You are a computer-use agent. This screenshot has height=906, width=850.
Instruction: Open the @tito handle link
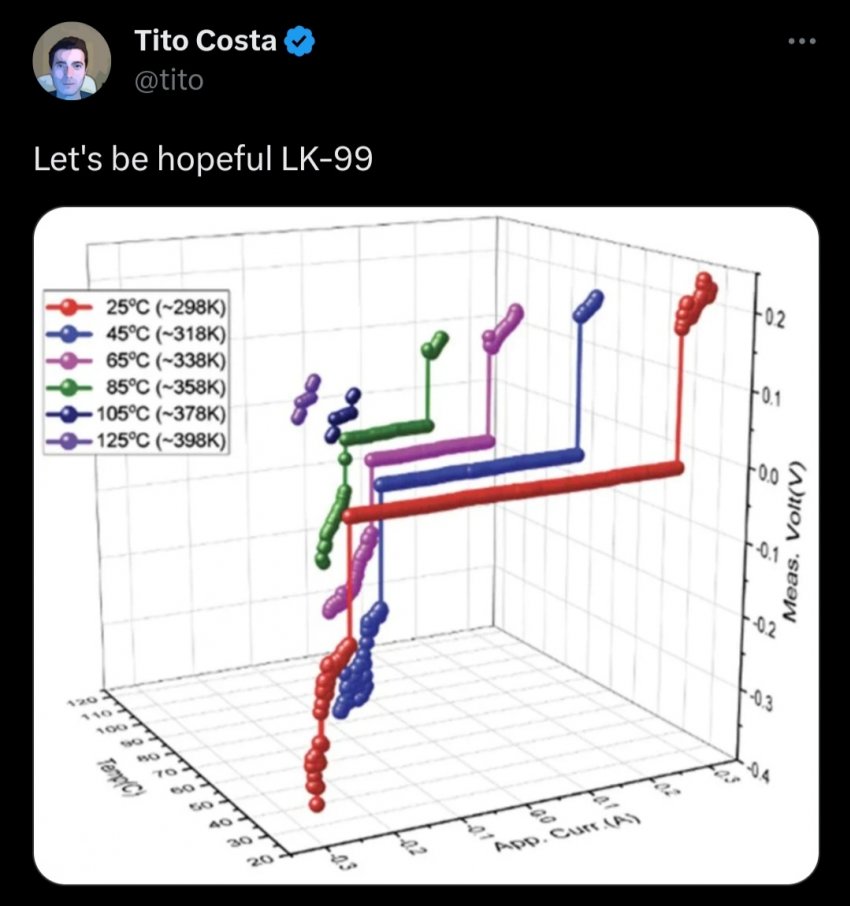(x=168, y=79)
